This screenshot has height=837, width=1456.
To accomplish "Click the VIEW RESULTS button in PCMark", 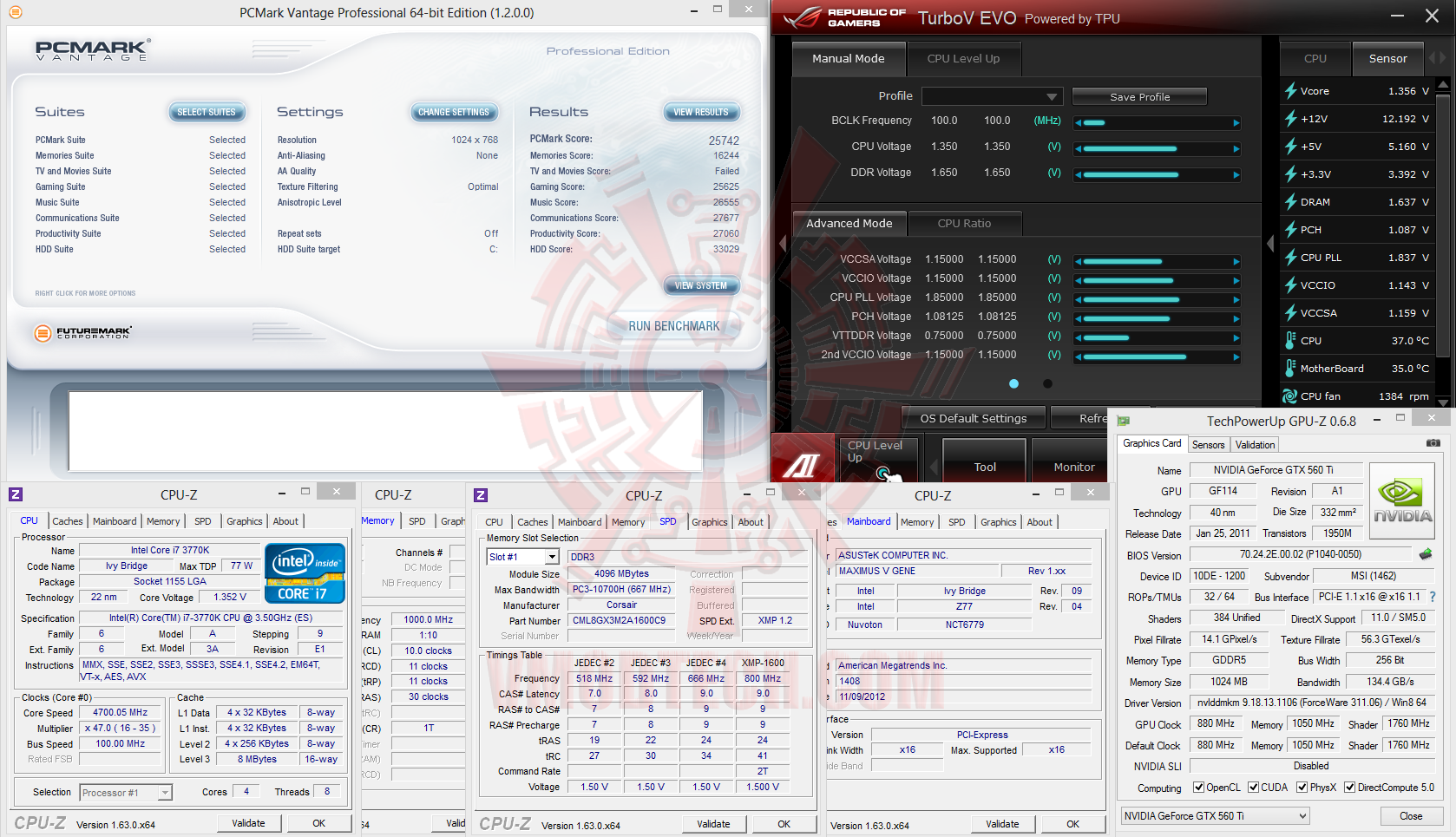I will click(x=701, y=112).
